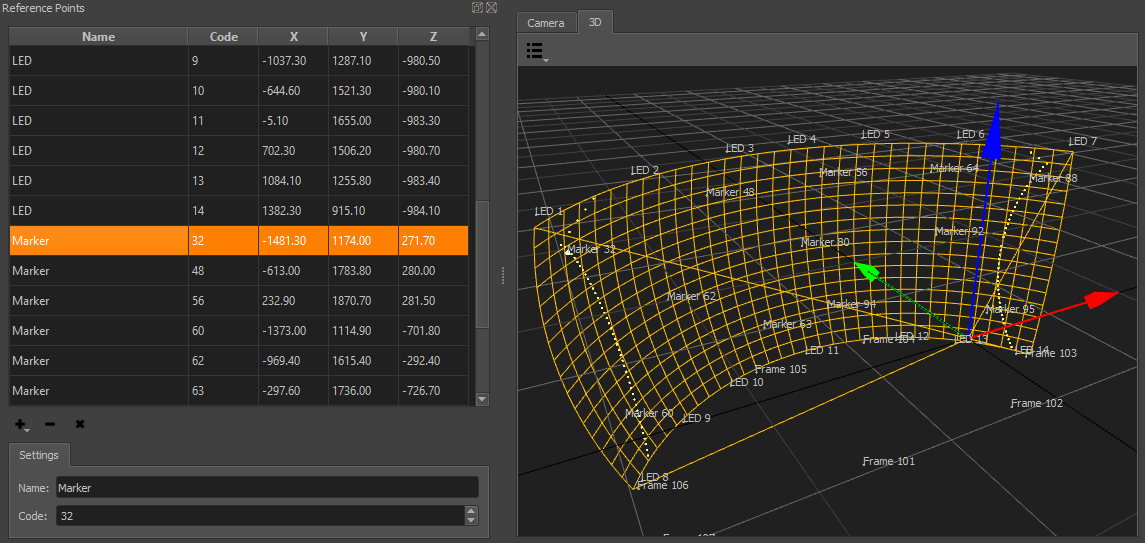Decrease the Code value with down arrow

coord(471,520)
